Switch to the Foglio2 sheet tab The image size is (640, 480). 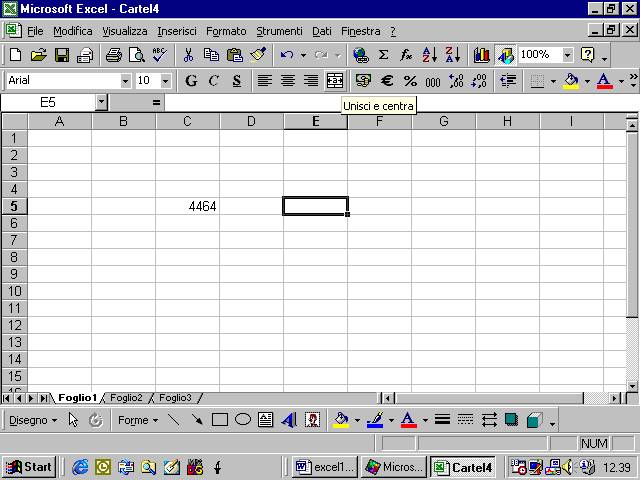126,398
